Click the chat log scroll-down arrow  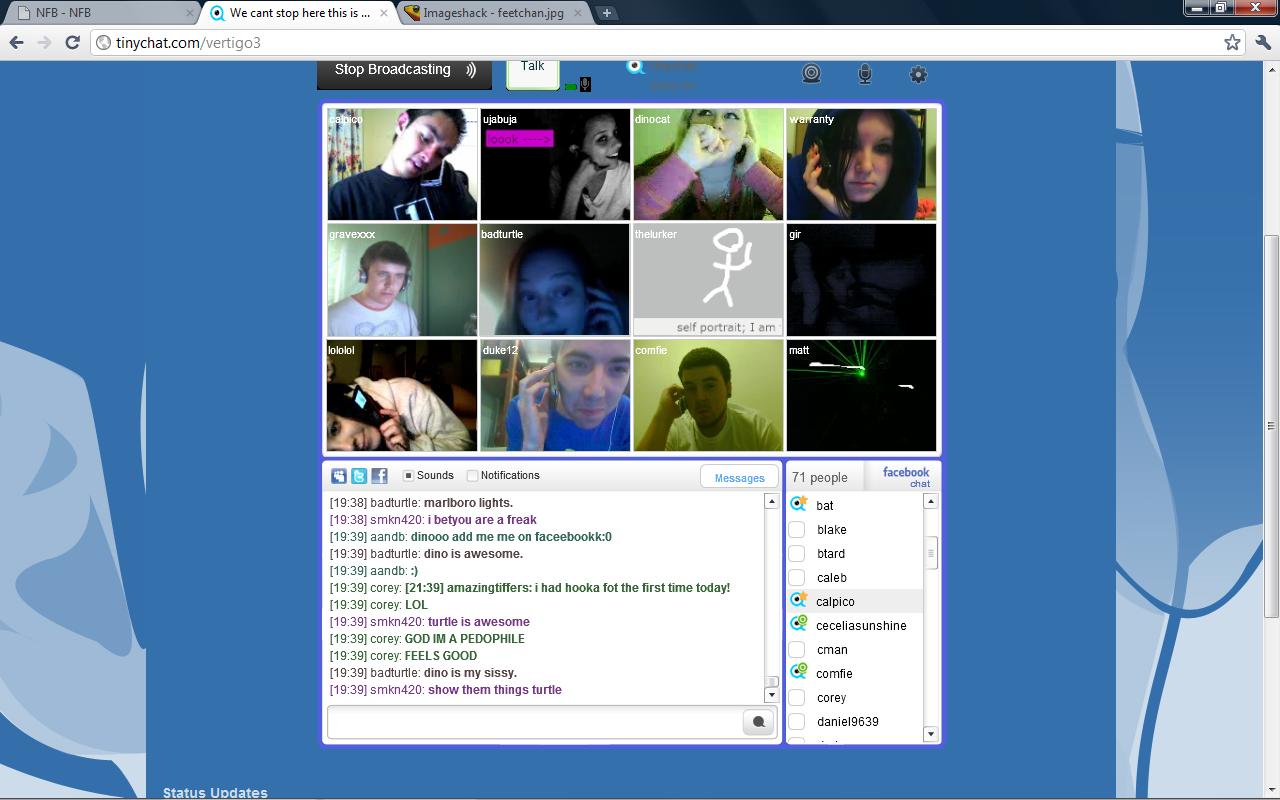point(771,695)
